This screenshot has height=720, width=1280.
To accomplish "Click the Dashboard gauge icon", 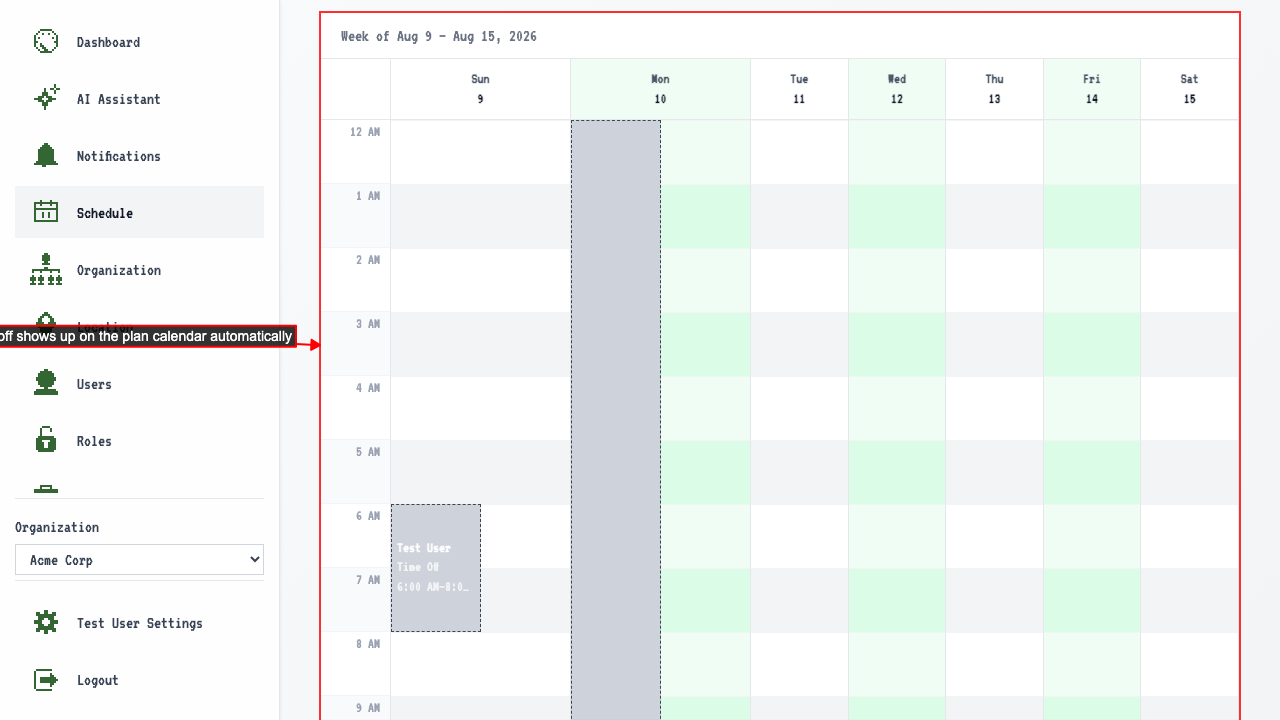I will (x=46, y=41).
